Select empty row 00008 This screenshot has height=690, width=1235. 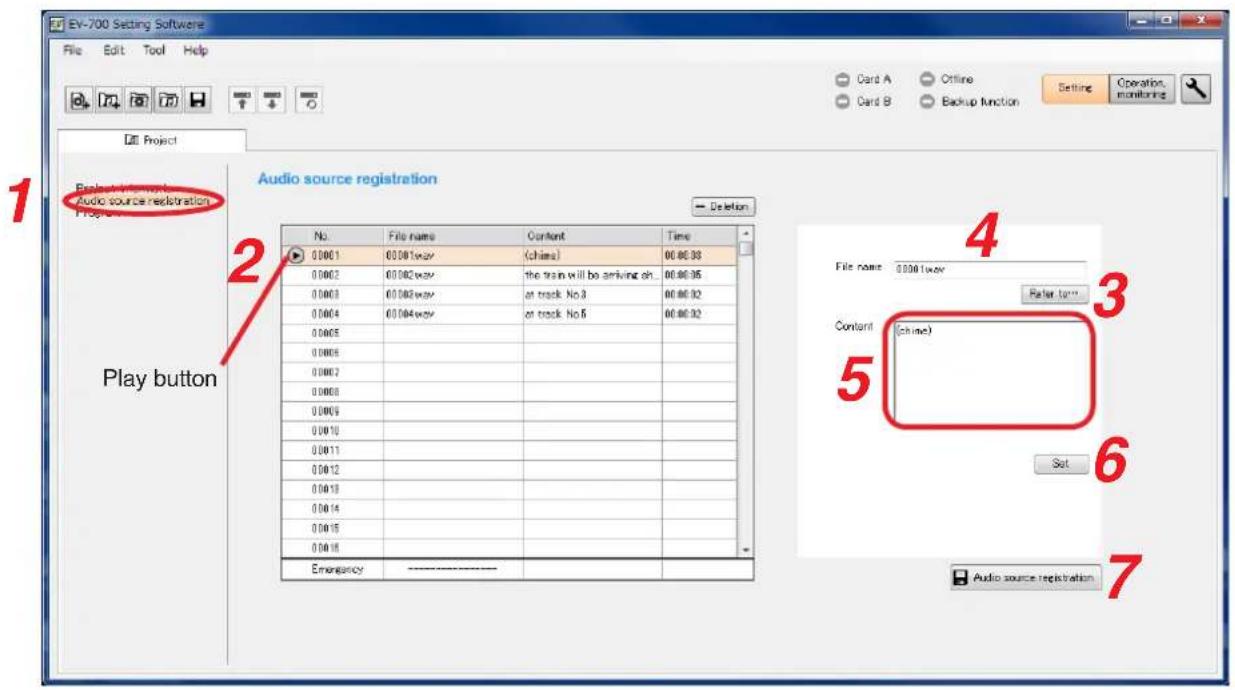tap(510, 392)
